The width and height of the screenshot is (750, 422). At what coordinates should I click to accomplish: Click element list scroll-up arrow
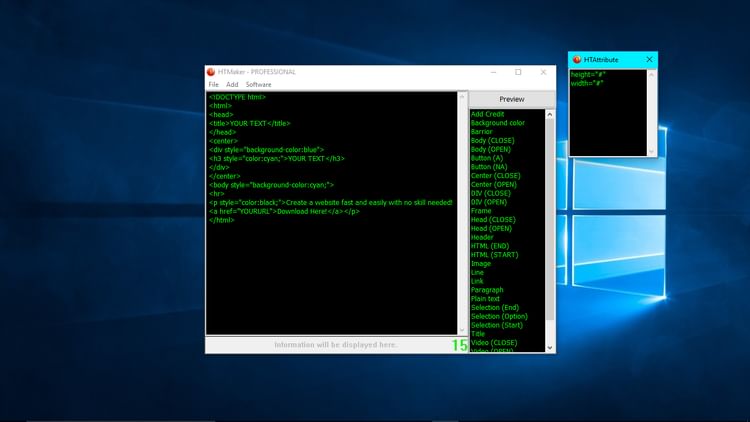550,114
